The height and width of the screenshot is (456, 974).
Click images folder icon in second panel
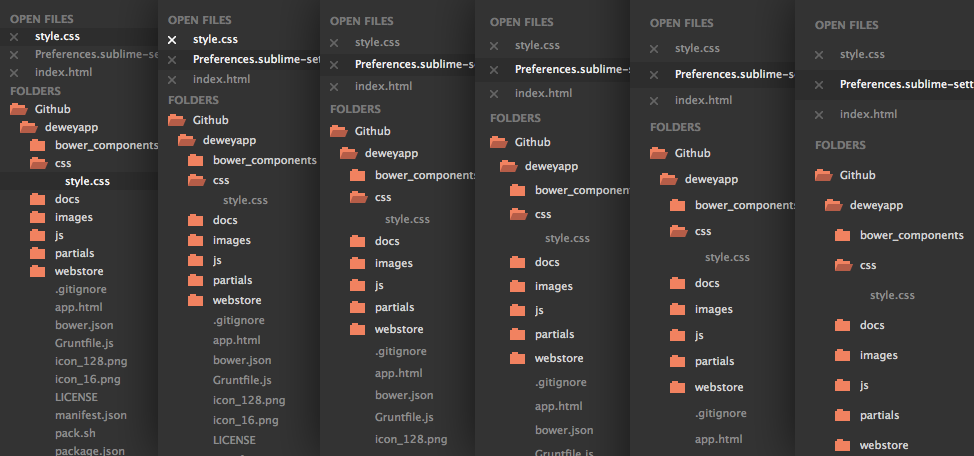coord(196,240)
